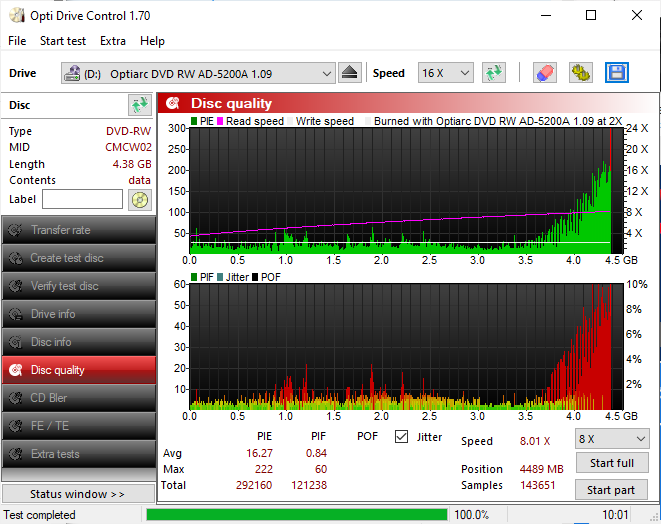This screenshot has width=661, height=524.
Task: Click the Samples value 143651
Action: pos(537,485)
